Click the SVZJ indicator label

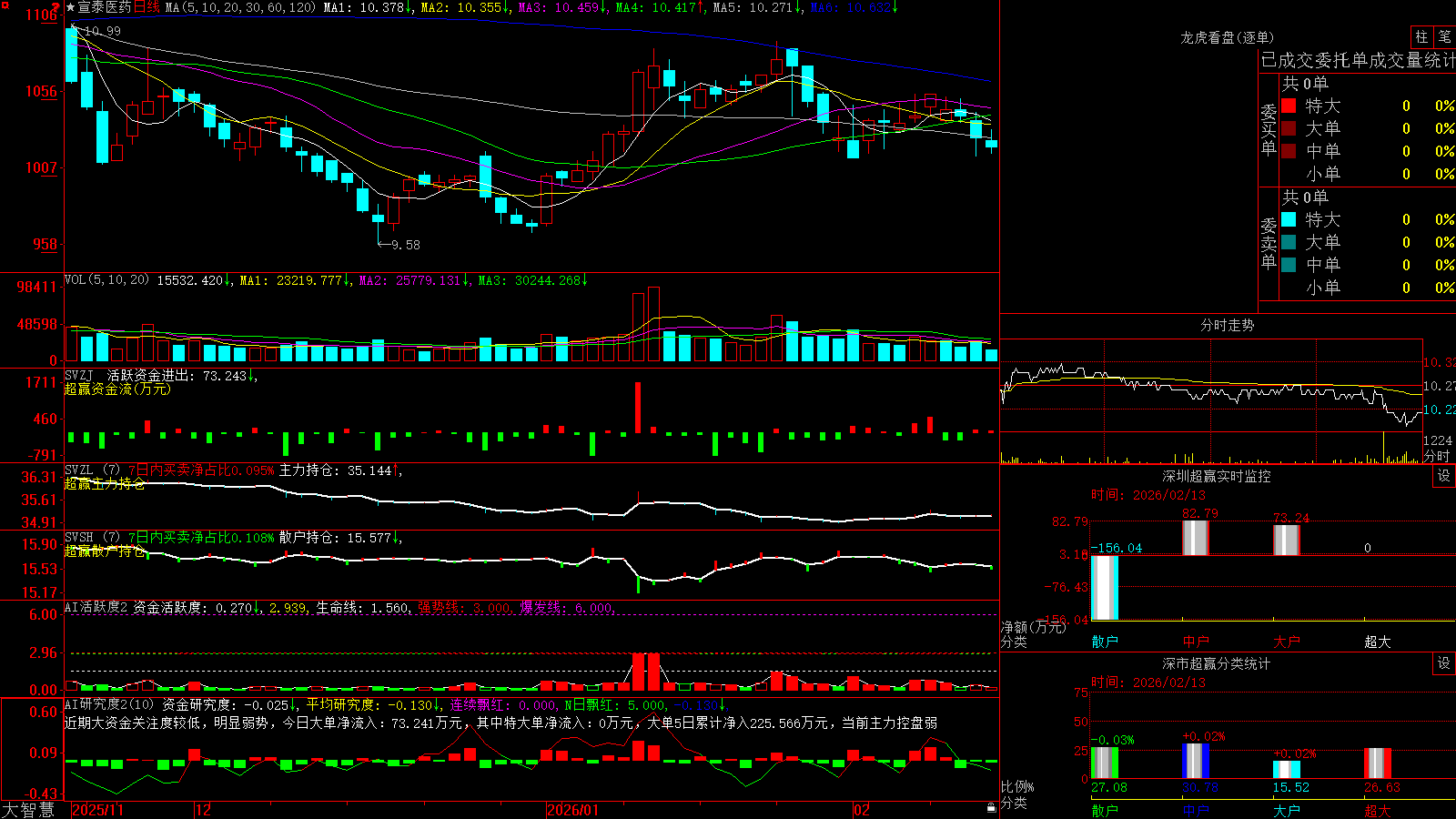[x=79, y=375]
